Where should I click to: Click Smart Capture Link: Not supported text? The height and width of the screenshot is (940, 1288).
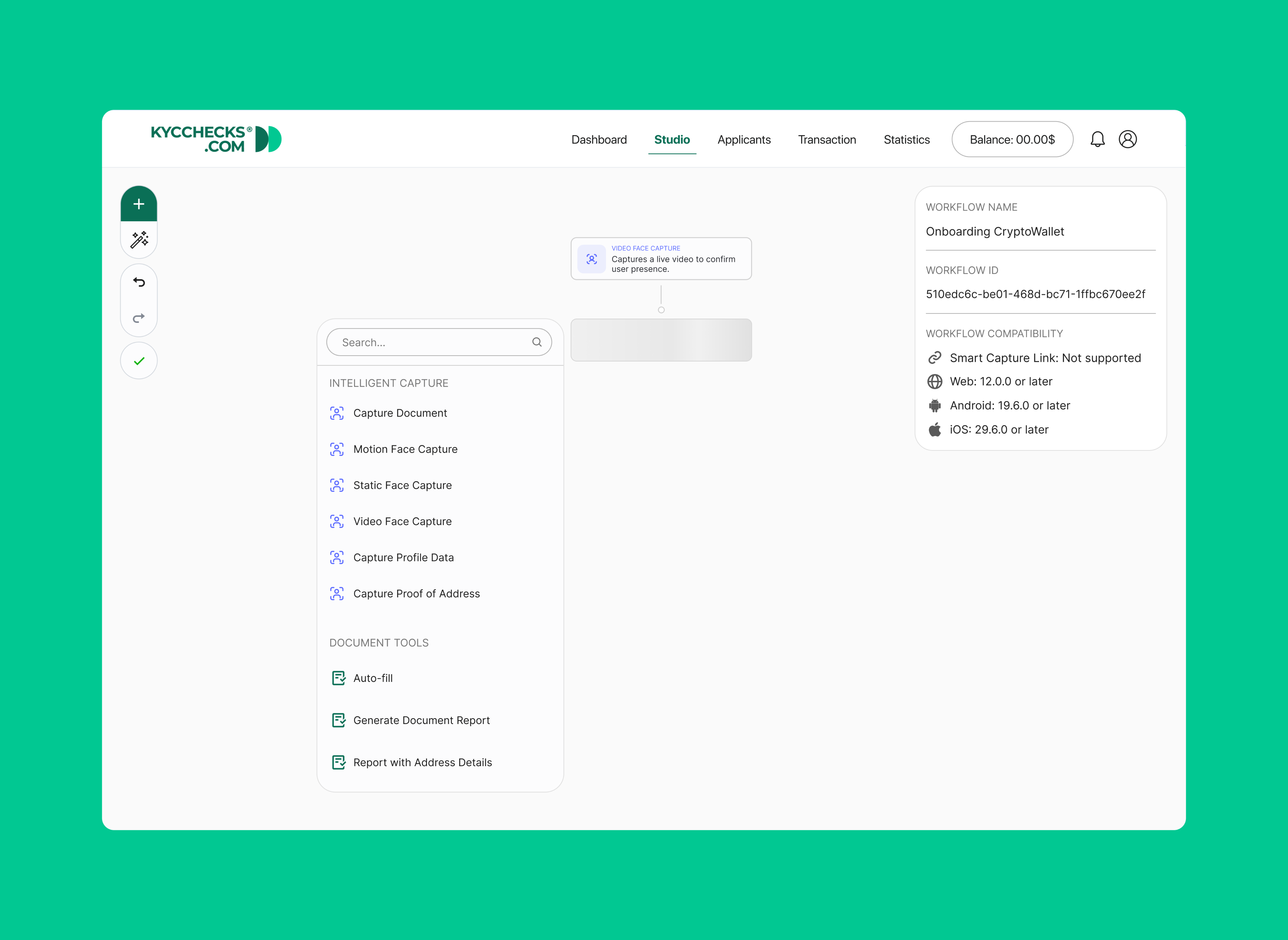coord(1045,358)
